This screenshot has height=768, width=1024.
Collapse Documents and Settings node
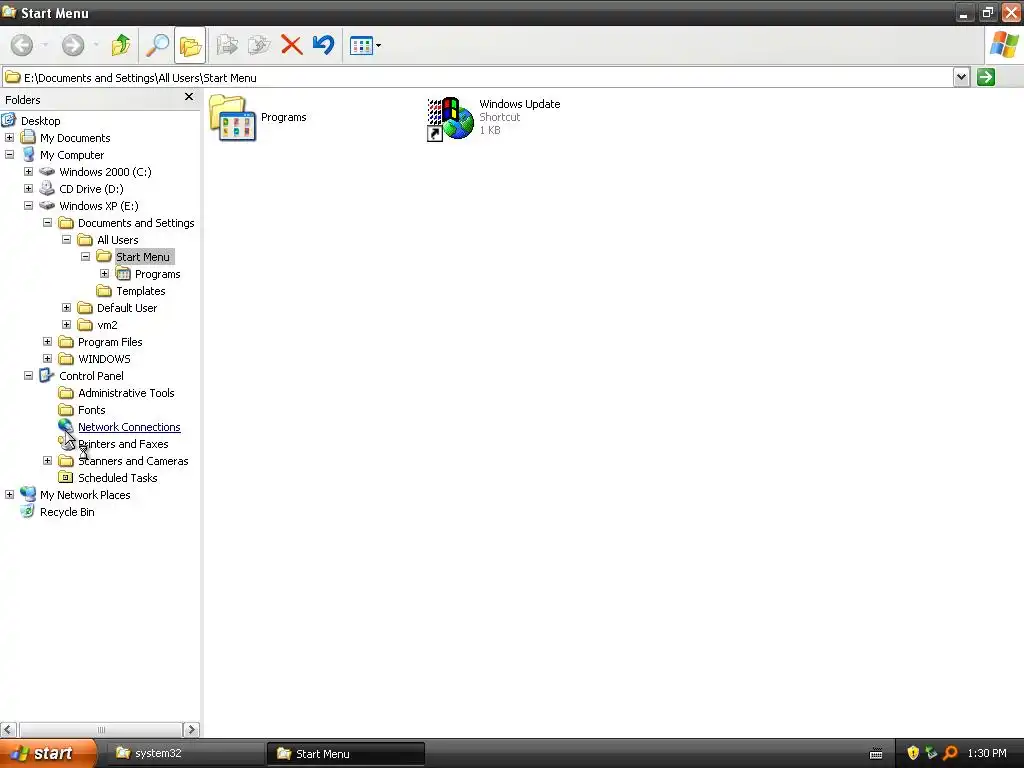coord(47,223)
